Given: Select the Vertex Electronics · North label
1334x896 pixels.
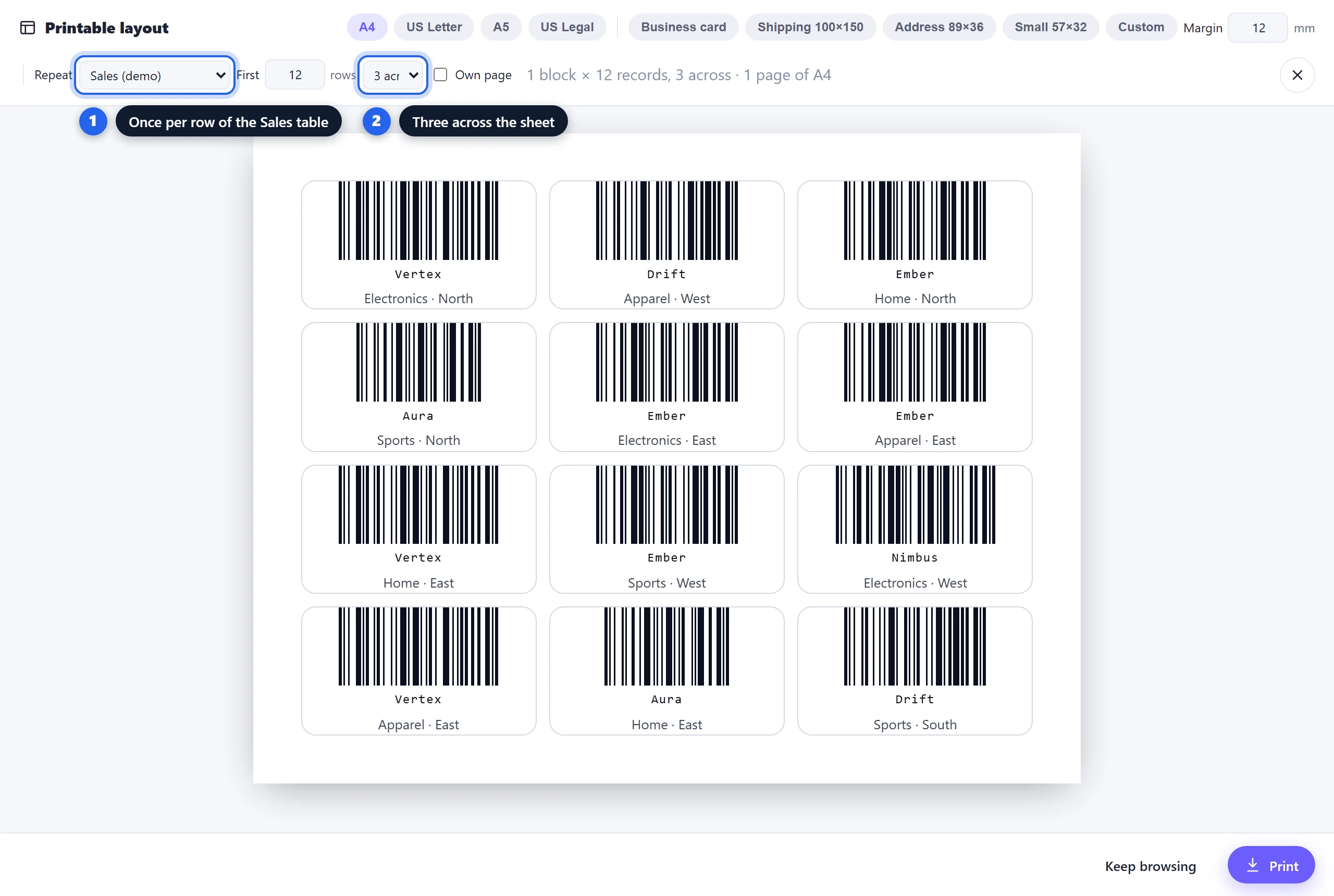Looking at the screenshot, I should tap(418, 244).
